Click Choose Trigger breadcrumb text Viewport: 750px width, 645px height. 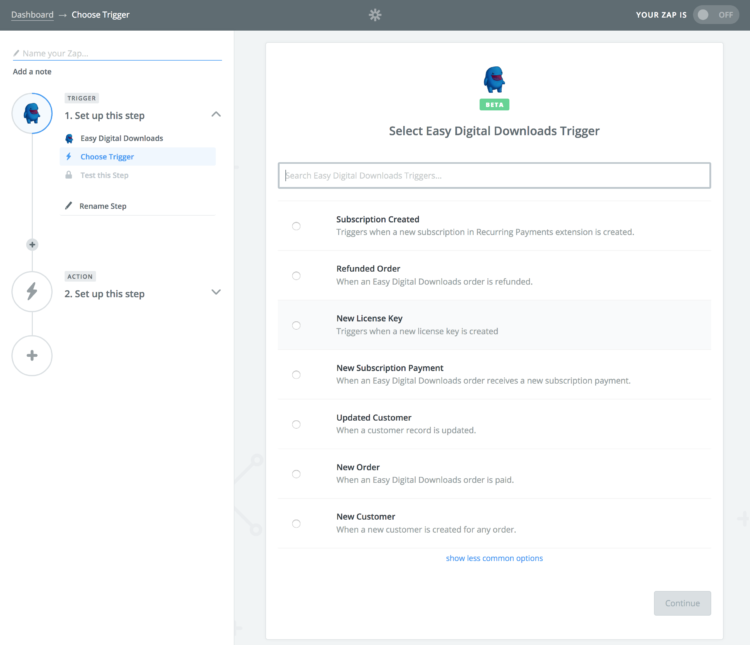pyautogui.click(x=100, y=15)
